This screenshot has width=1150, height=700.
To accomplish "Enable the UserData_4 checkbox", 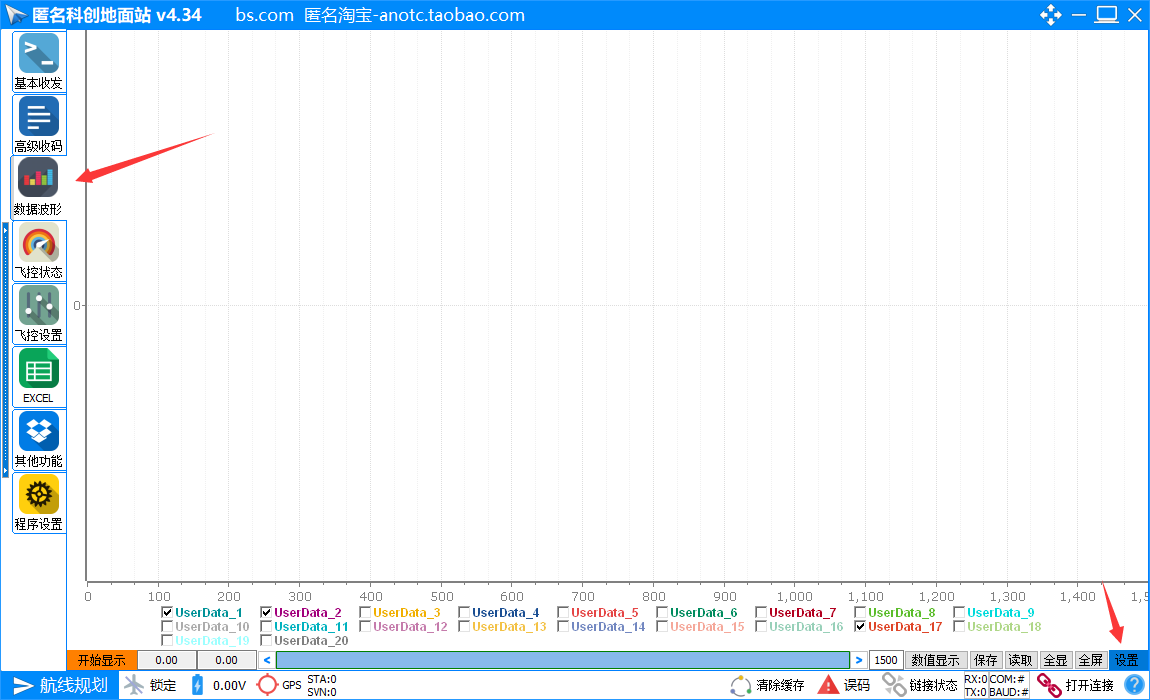I will coord(464,612).
